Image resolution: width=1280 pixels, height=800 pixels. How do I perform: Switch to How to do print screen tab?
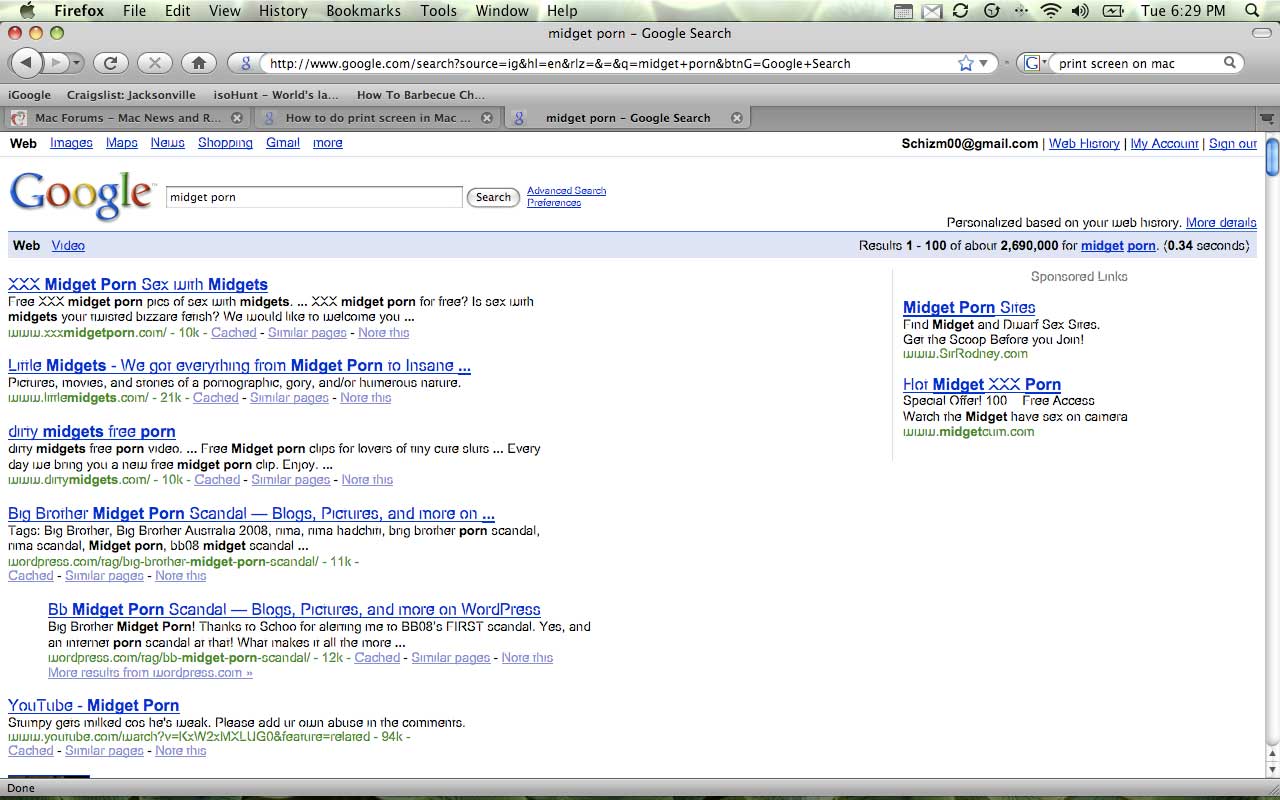click(x=377, y=118)
